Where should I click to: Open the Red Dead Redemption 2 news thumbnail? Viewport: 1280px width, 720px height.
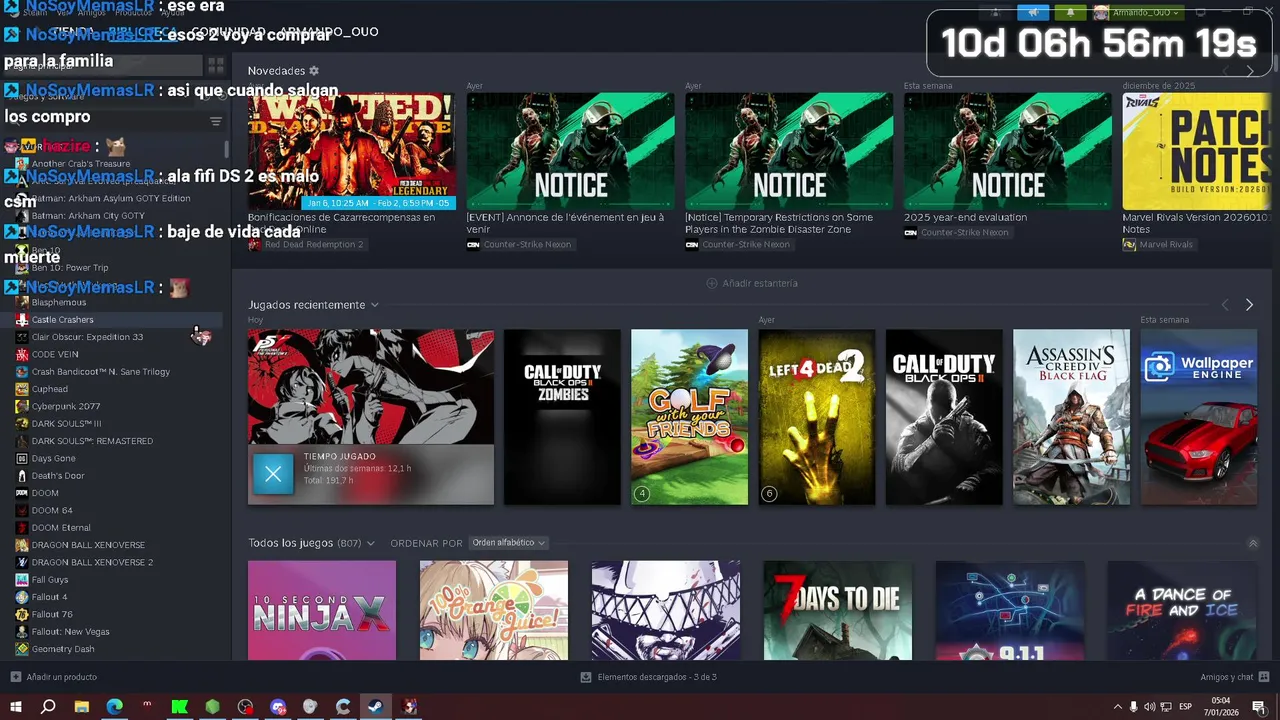tap(351, 151)
